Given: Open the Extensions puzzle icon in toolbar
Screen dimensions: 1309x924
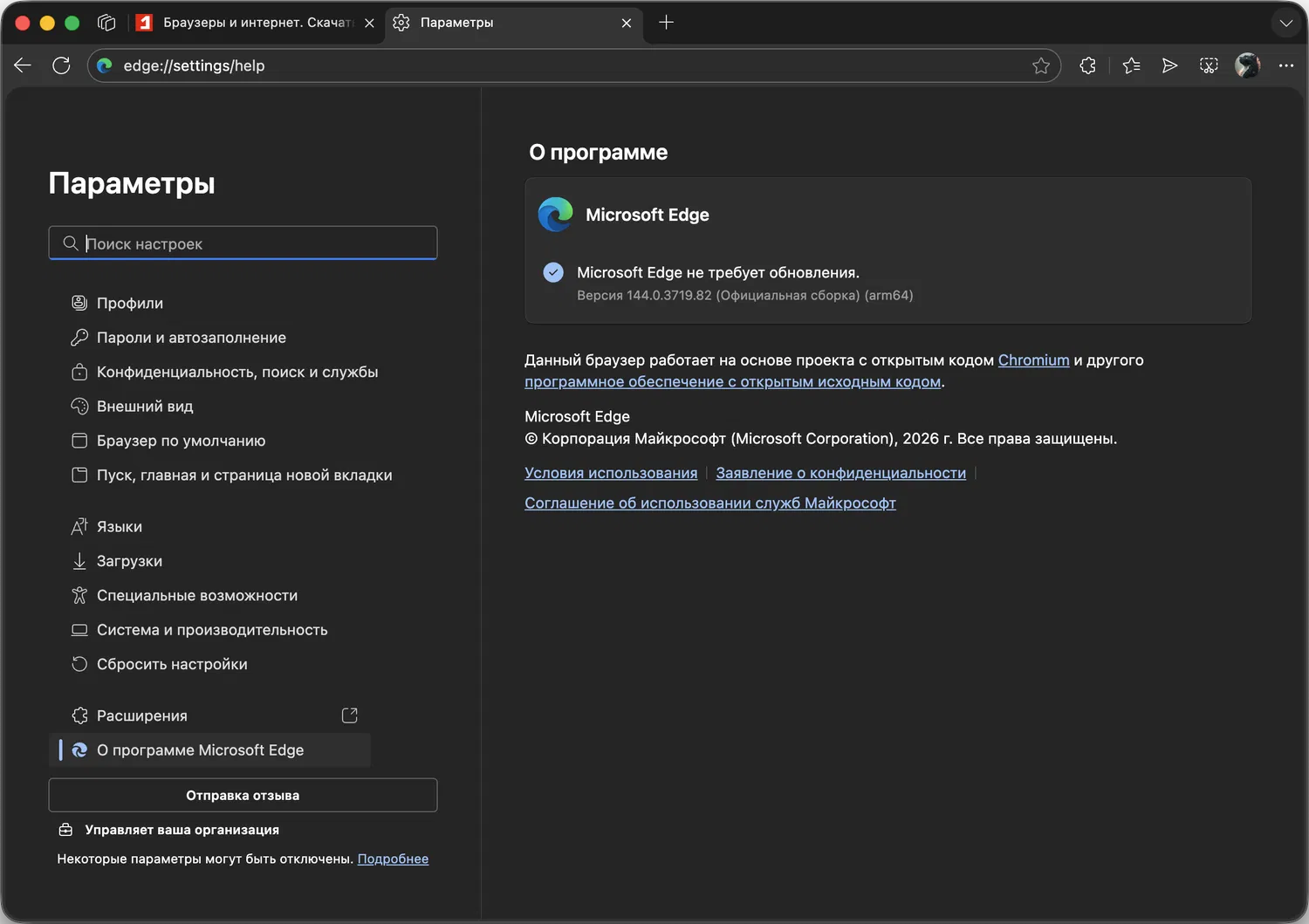Looking at the screenshot, I should (1087, 65).
